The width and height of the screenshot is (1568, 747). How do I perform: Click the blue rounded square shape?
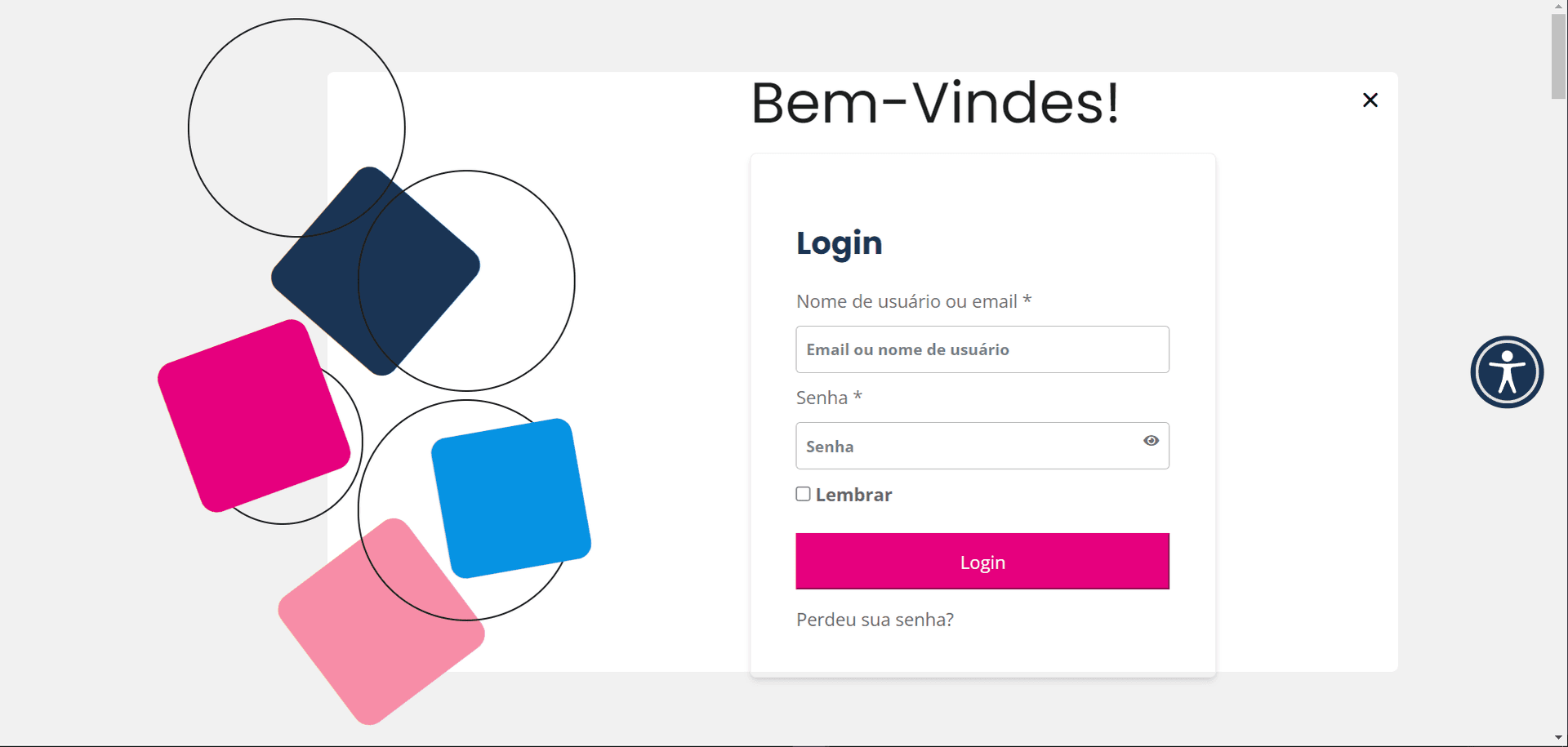pyautogui.click(x=511, y=498)
